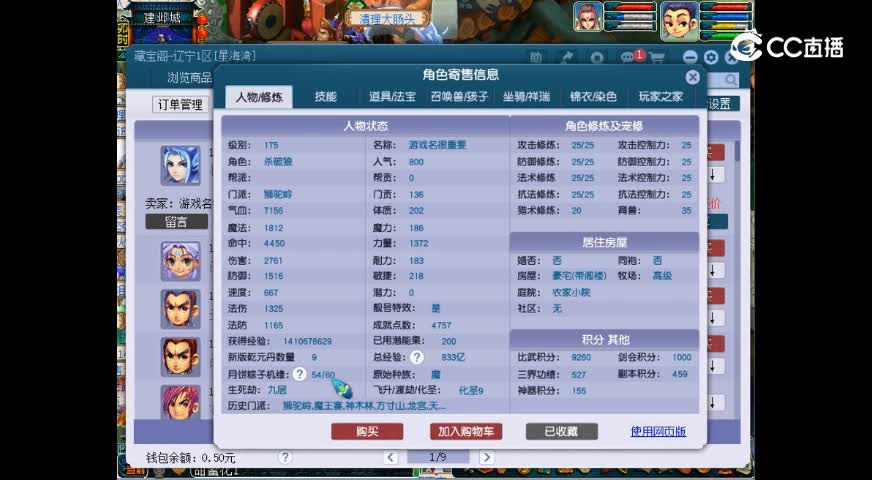Screen dimensions: 872x480
Task: Click the round stop-style icon in title bar
Action: coord(597,58)
